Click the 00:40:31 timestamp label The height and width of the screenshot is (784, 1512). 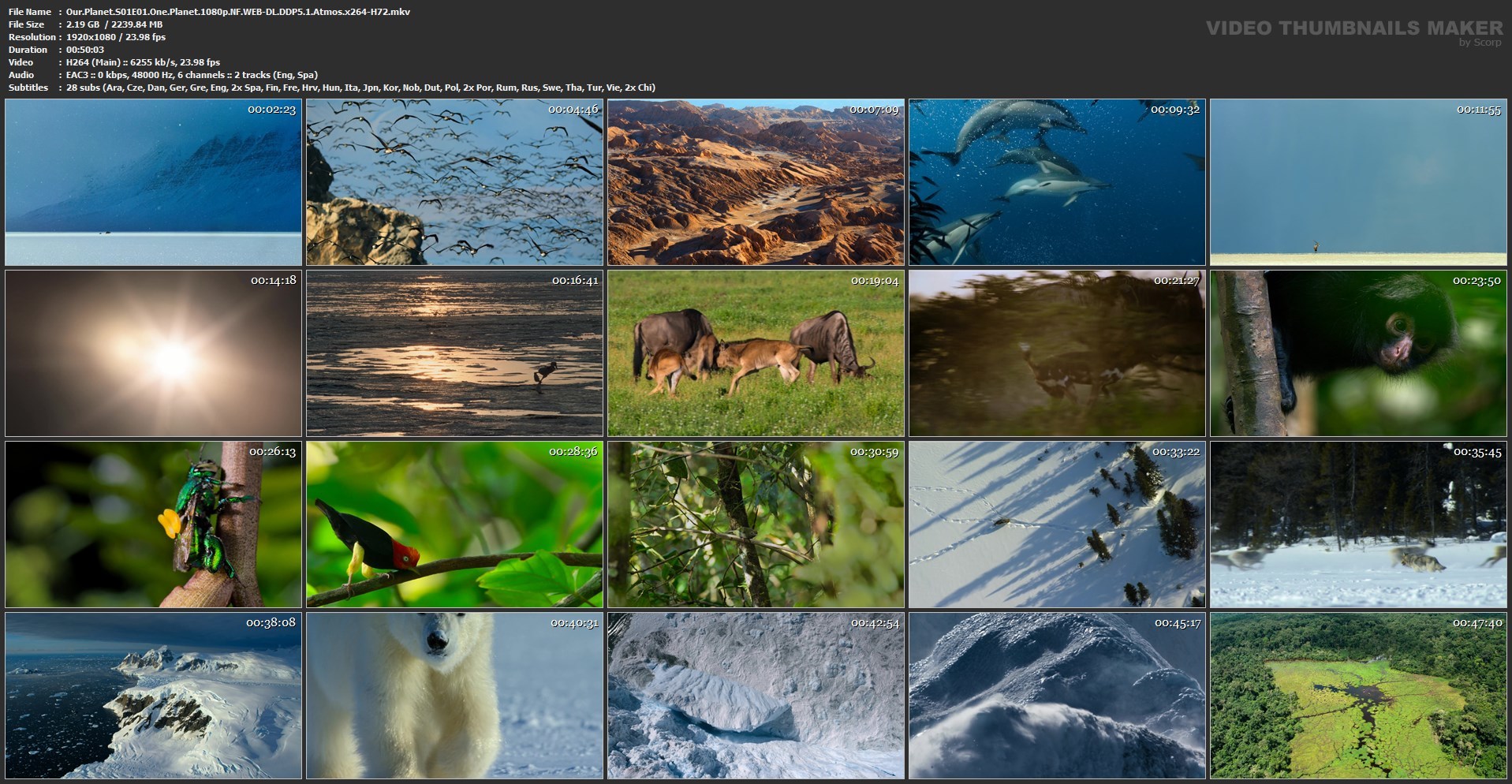(x=573, y=623)
